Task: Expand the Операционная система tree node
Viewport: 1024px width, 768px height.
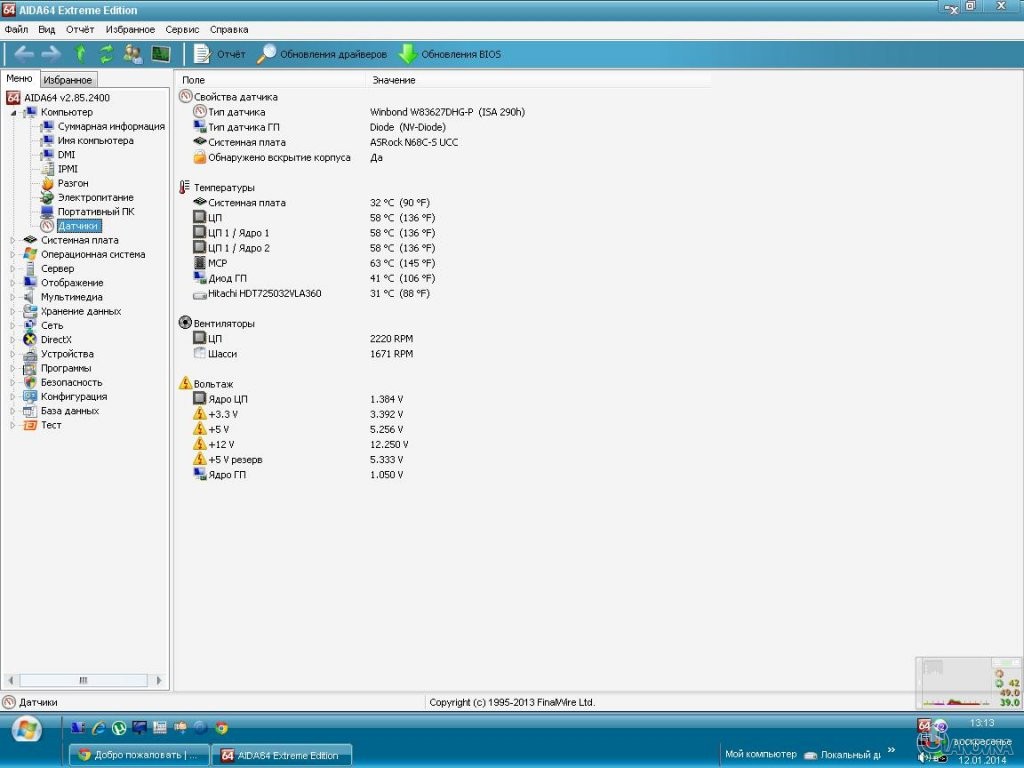Action: [13, 254]
